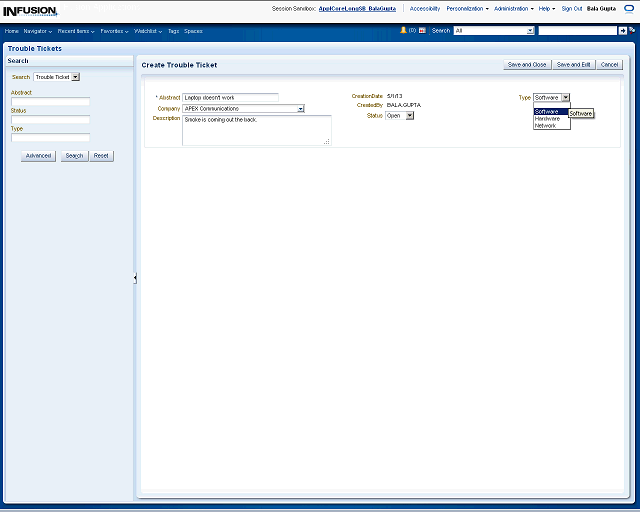Click the Sign Out link
This screenshot has width=640, height=512.
tap(572, 8)
